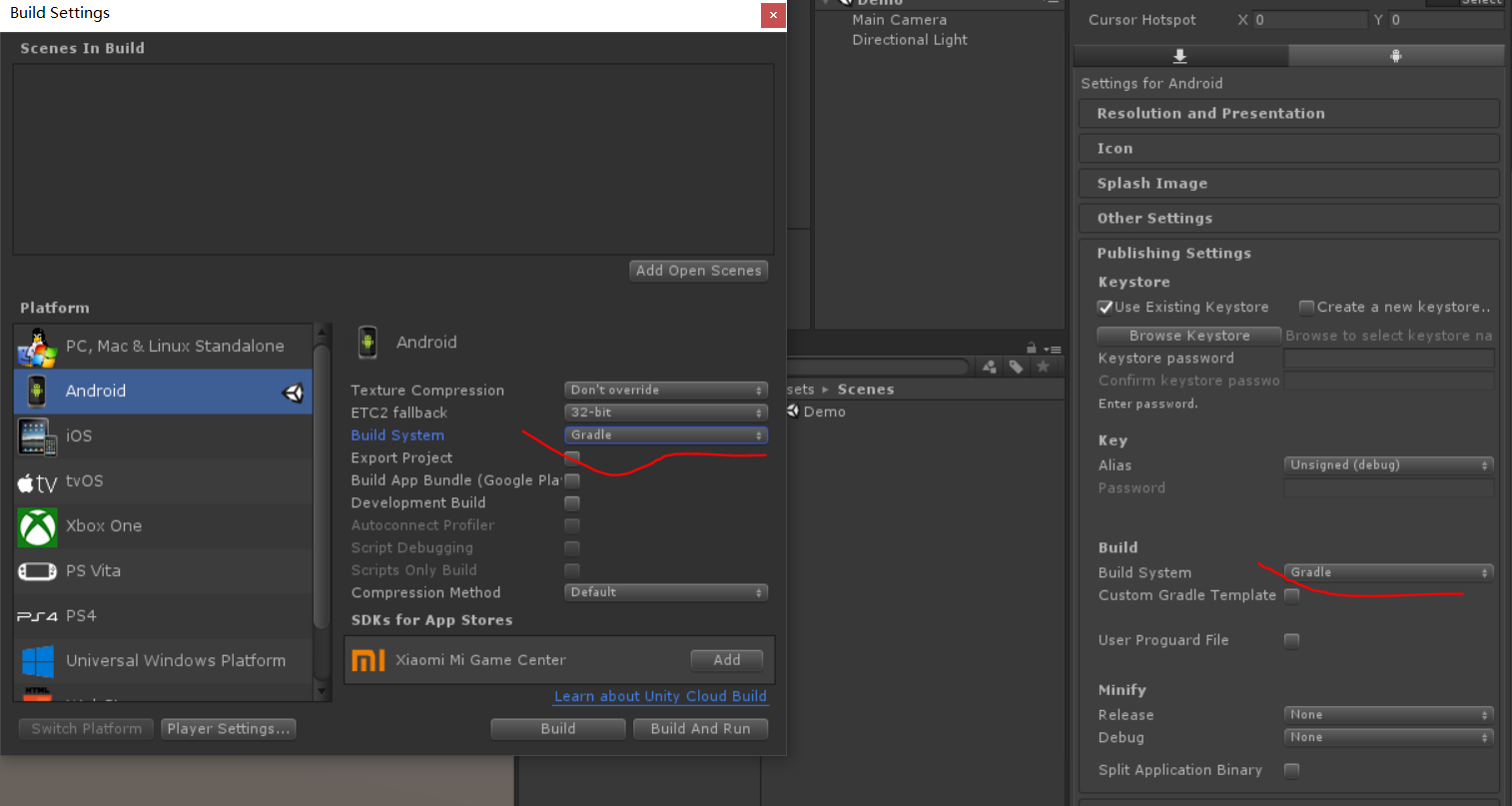Screen dimensions: 1512x806
Task: Select the PC, Mac & Linux Standalone icon
Action: pyautogui.click(x=37, y=346)
